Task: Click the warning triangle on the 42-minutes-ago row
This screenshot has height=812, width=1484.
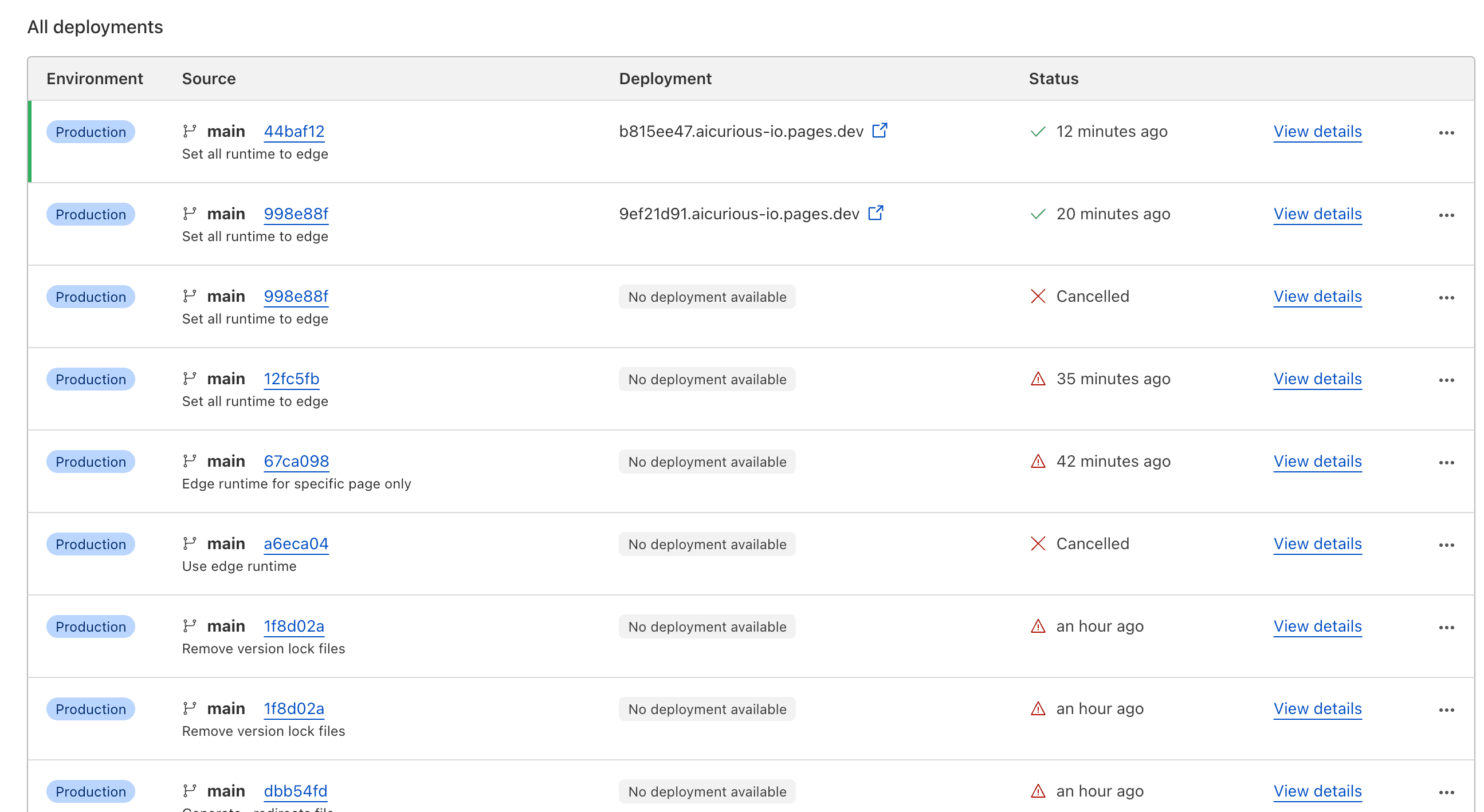Action: click(1038, 461)
